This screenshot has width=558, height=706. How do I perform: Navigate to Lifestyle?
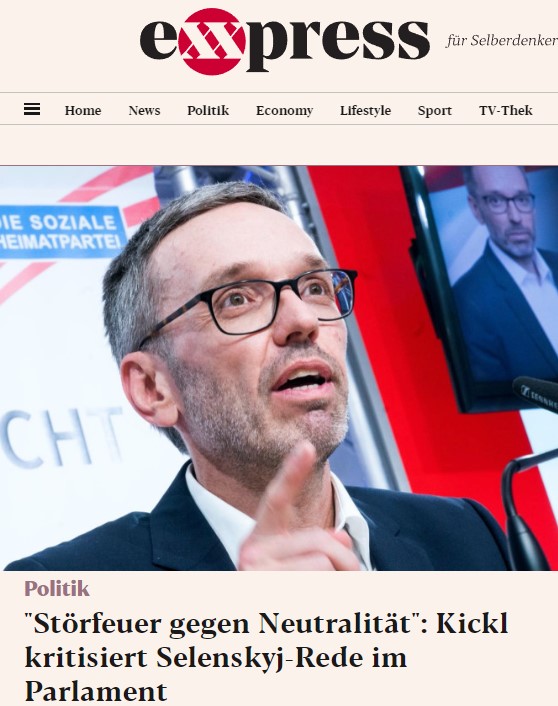(x=365, y=111)
